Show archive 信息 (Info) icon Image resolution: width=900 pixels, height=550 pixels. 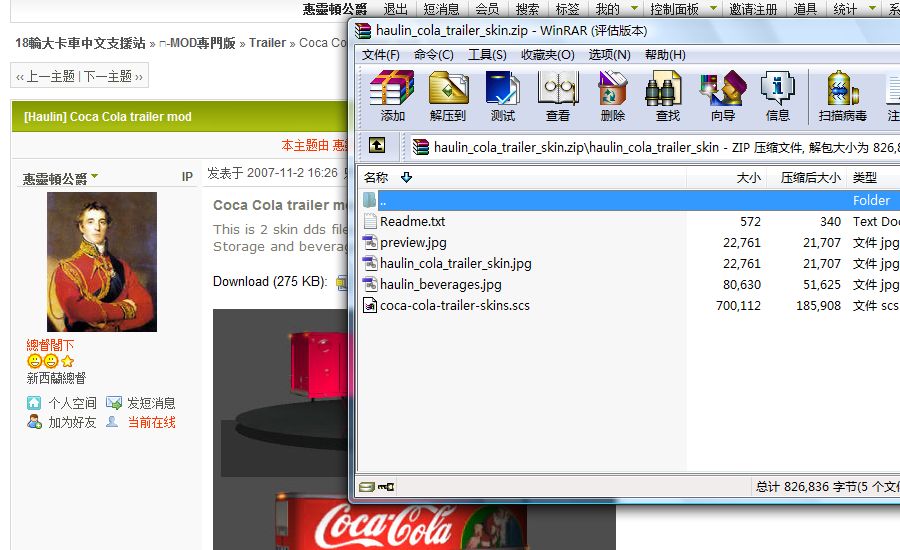(777, 96)
